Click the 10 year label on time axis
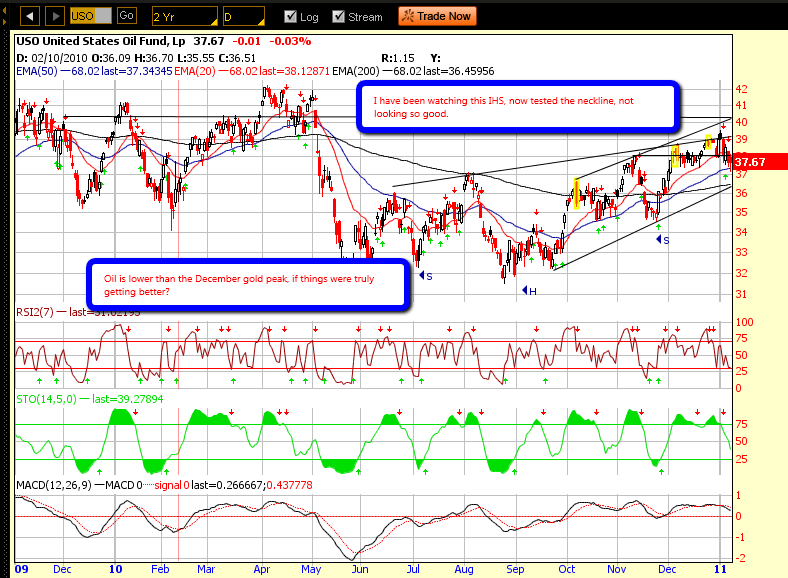The image size is (788, 578). (x=116, y=569)
